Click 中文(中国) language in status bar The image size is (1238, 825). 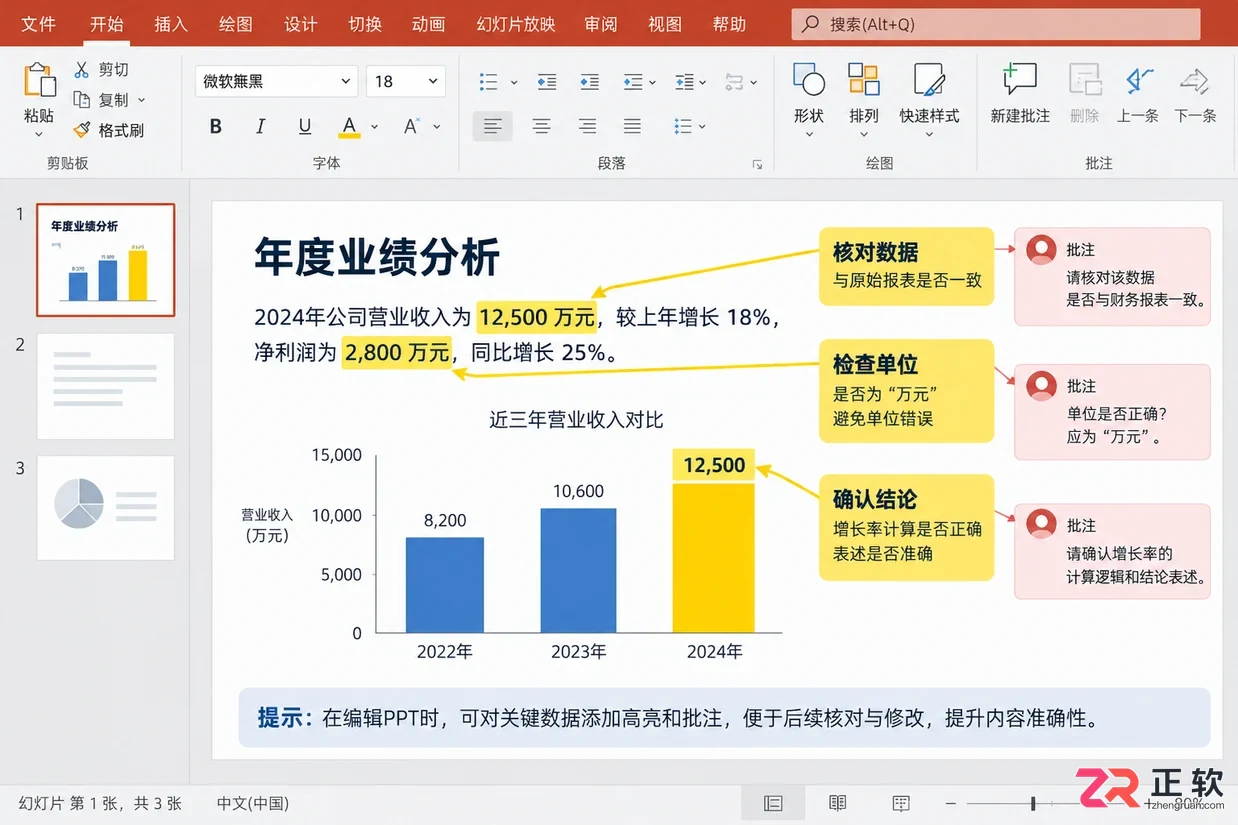point(253,803)
